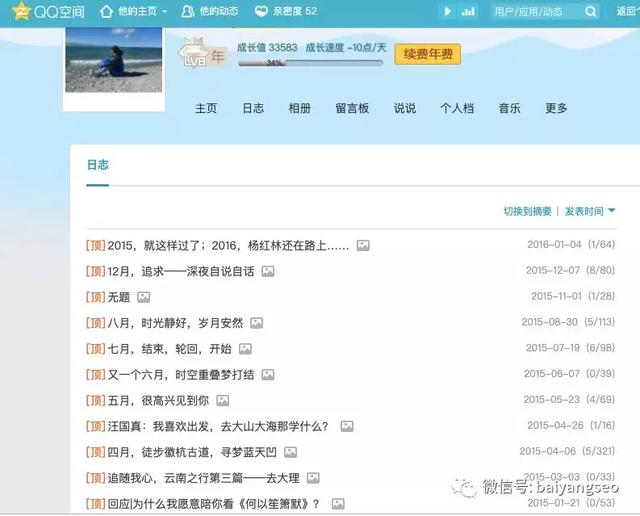Click image icon next to 八月，时光静好 post
640x516 pixels.
257,323
